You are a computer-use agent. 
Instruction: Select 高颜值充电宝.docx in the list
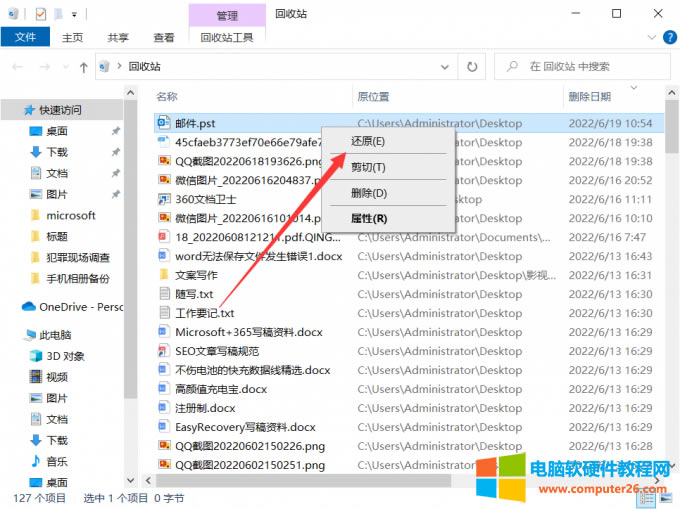tap(221, 389)
